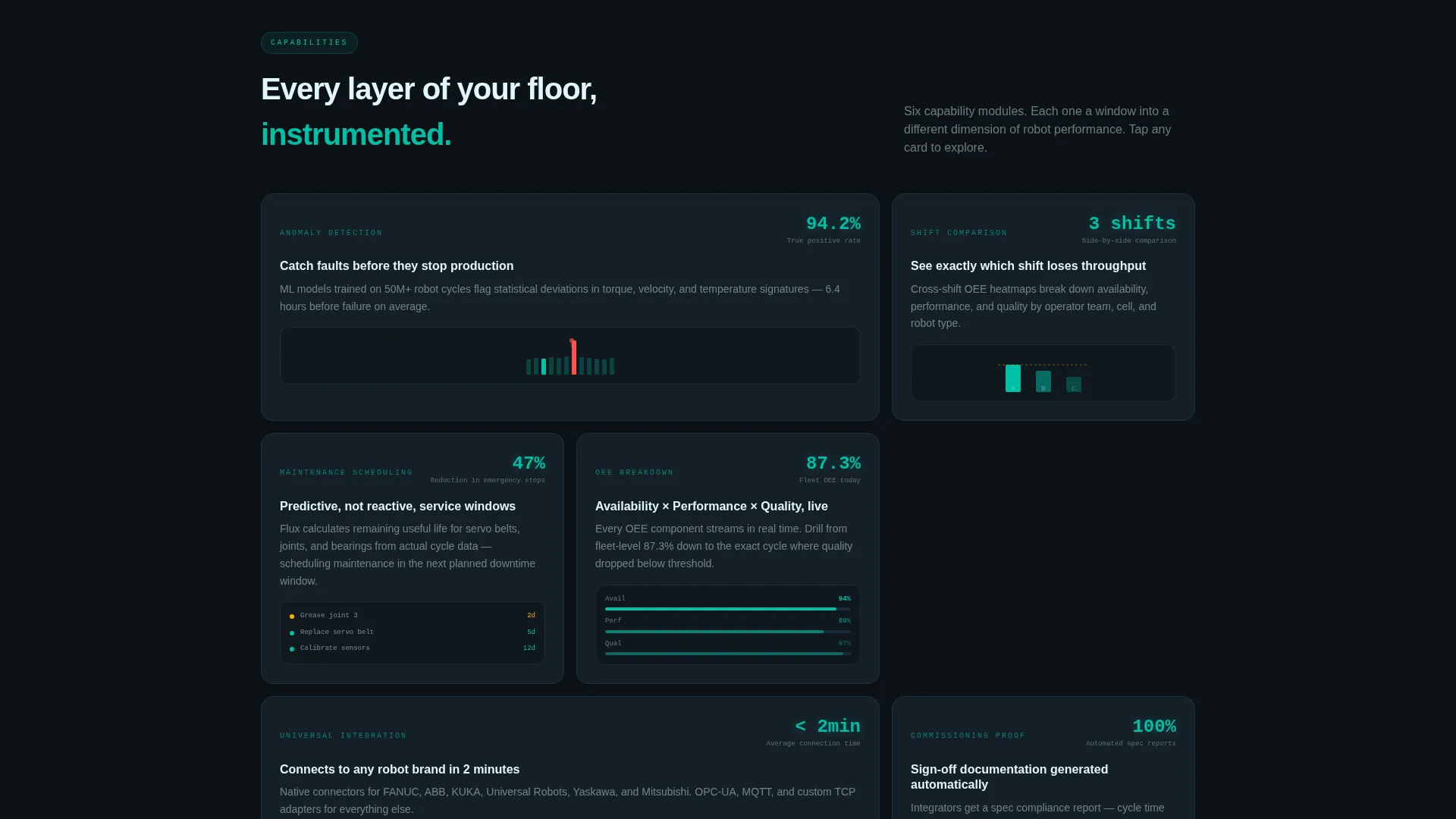Select the shift A bar in shift comparison chart
Image resolution: width=1456 pixels, height=819 pixels.
1013,378
